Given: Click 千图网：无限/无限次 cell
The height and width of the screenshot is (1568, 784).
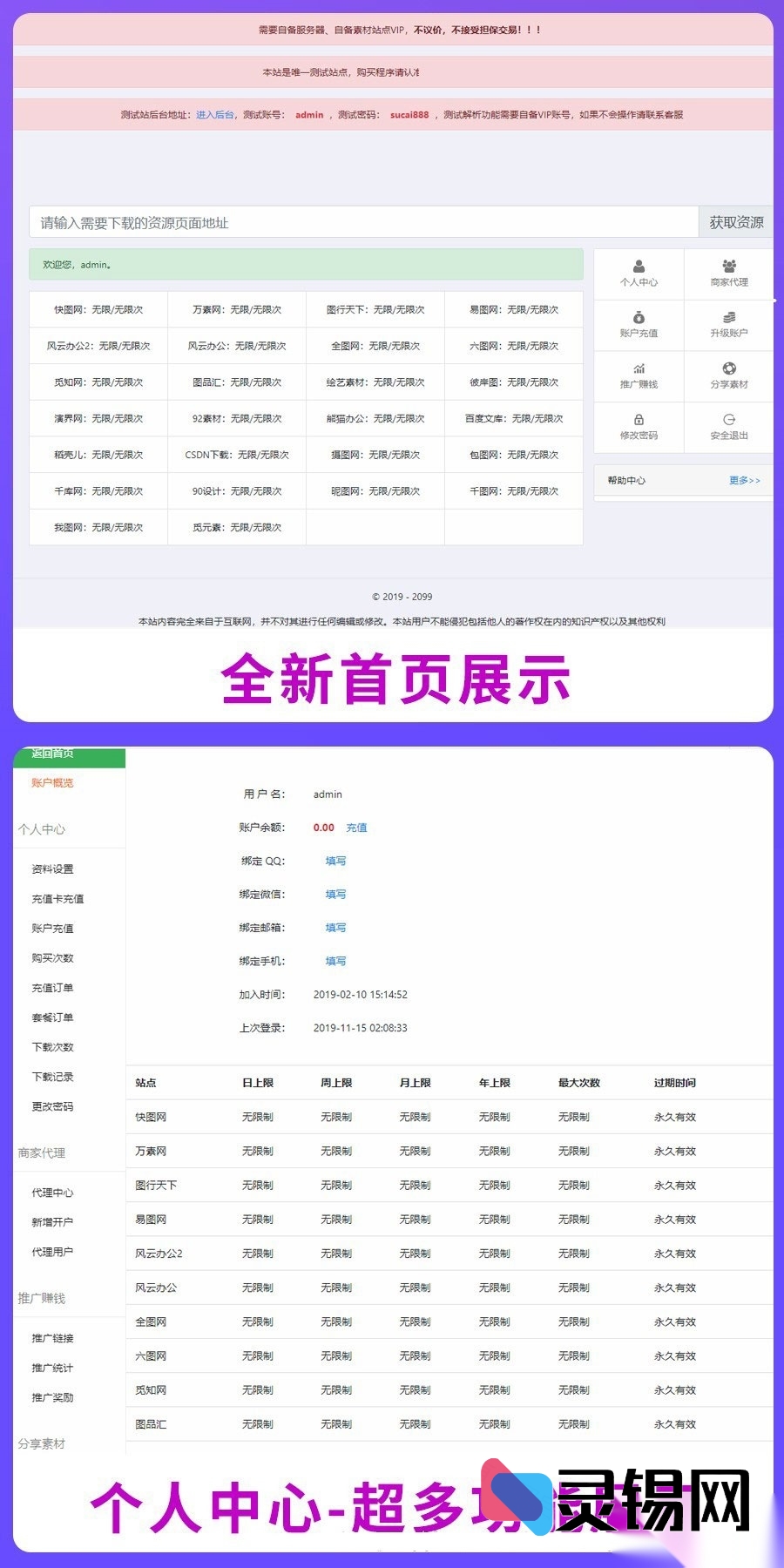Looking at the screenshot, I should 514,490.
